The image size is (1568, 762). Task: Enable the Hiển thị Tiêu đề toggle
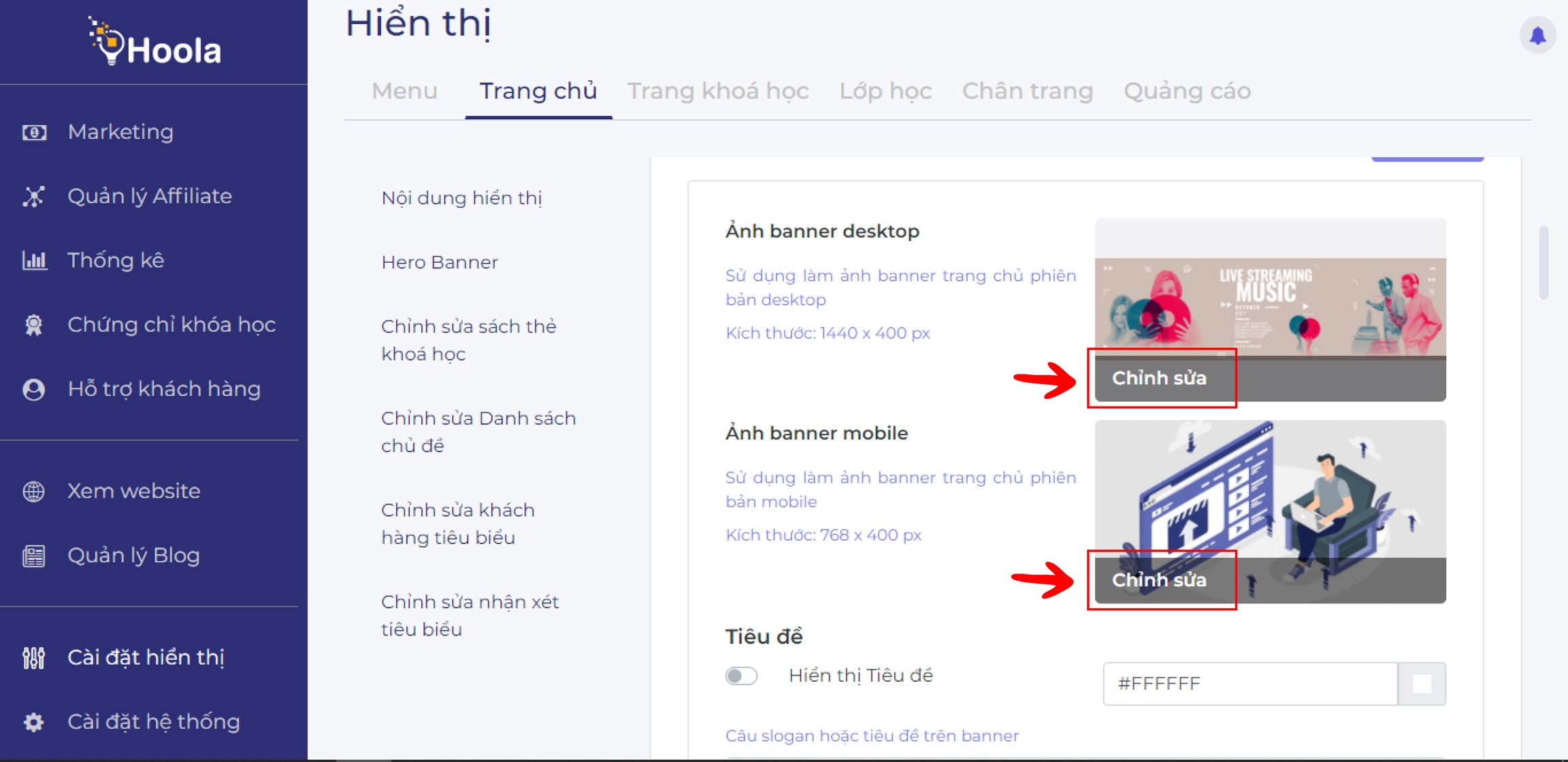[x=741, y=676]
